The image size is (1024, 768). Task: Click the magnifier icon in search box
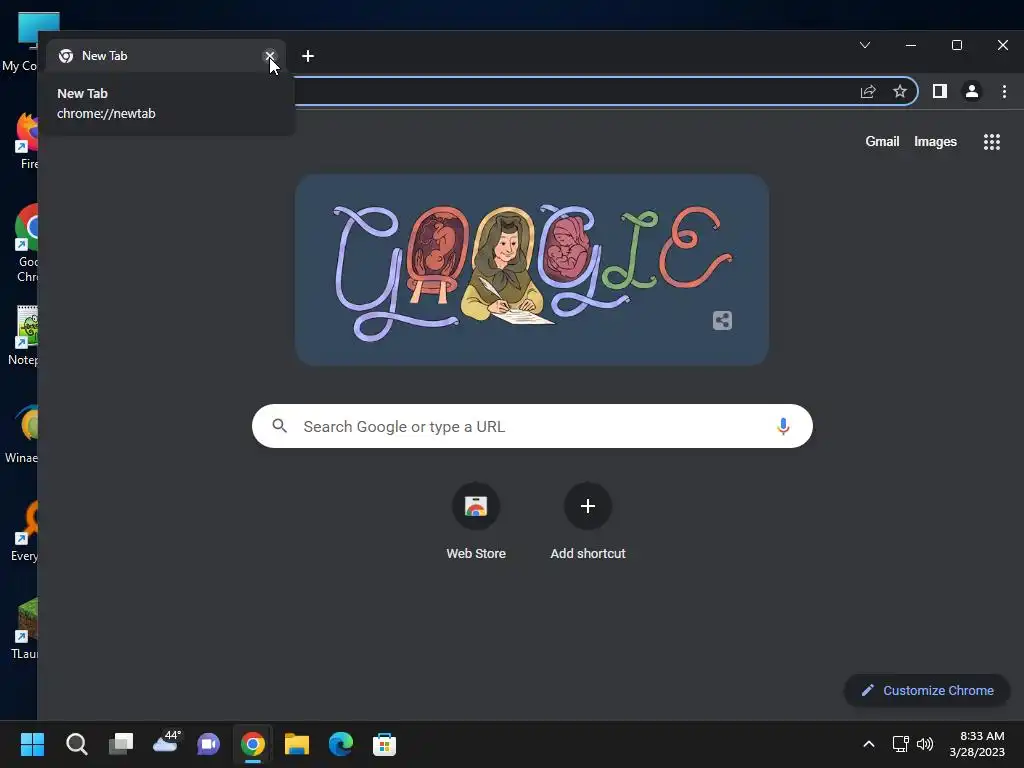pyautogui.click(x=280, y=426)
